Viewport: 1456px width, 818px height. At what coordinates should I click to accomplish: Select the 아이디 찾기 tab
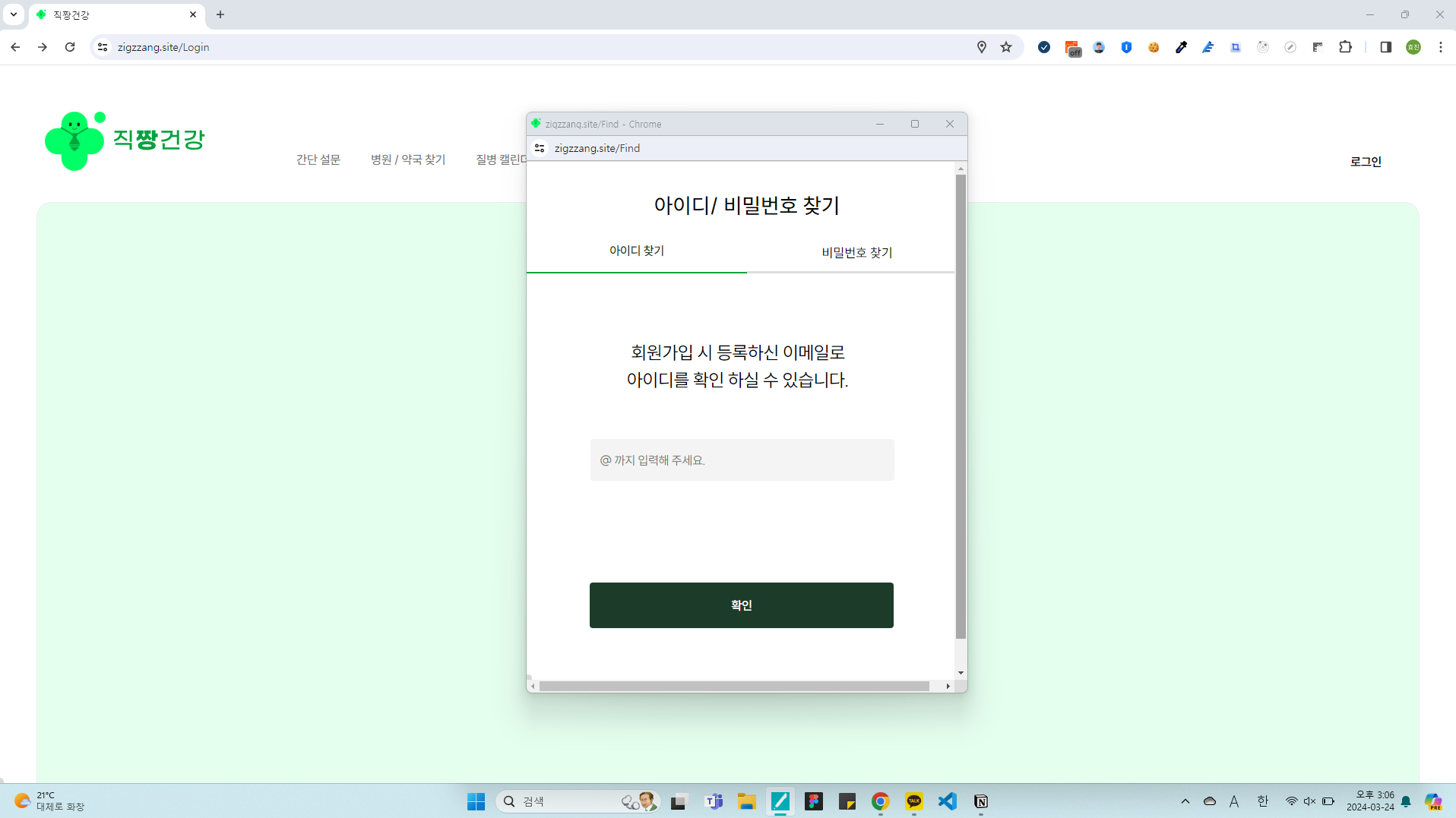[637, 251]
